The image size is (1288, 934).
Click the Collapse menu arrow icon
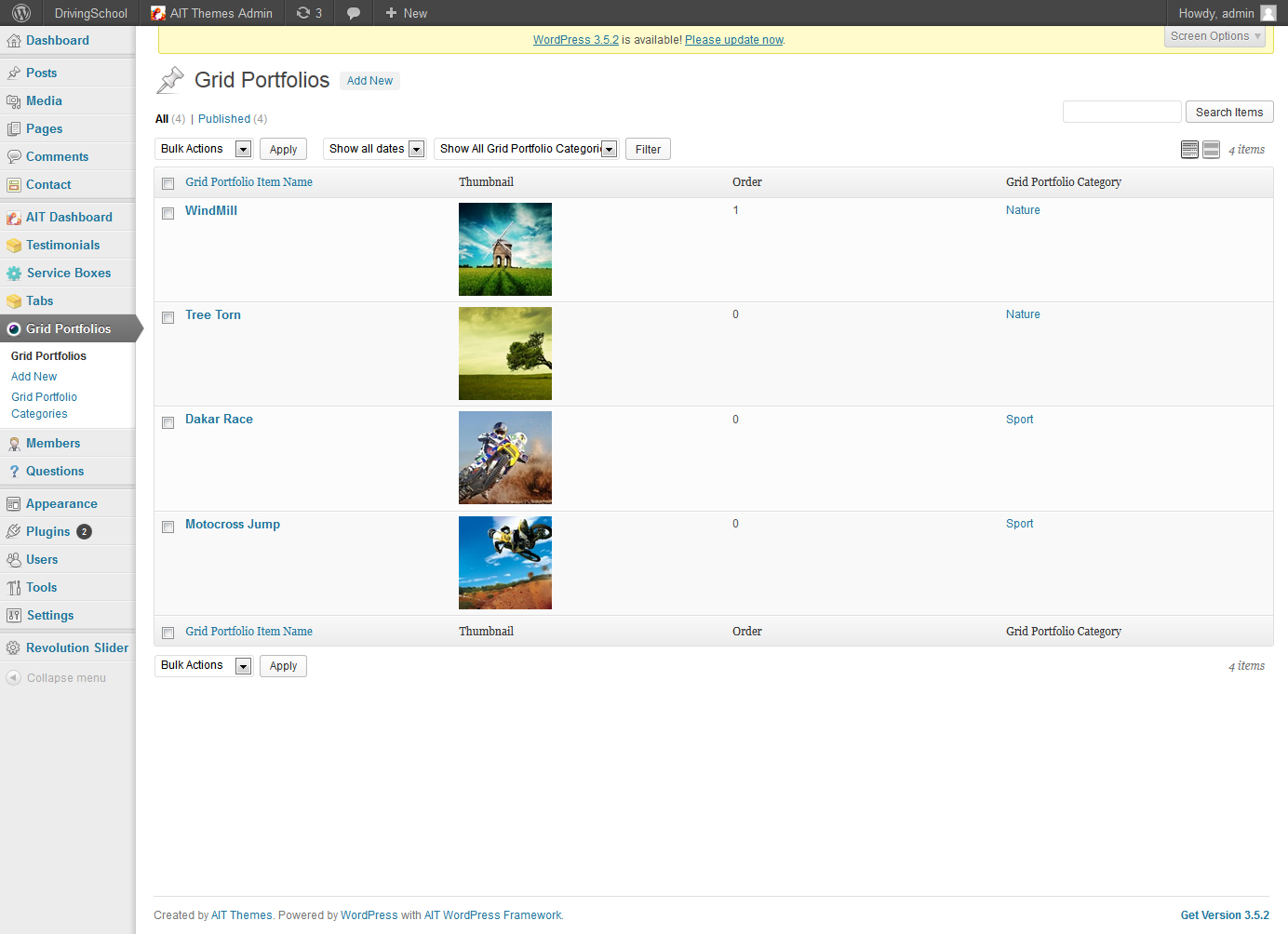pos(13,678)
